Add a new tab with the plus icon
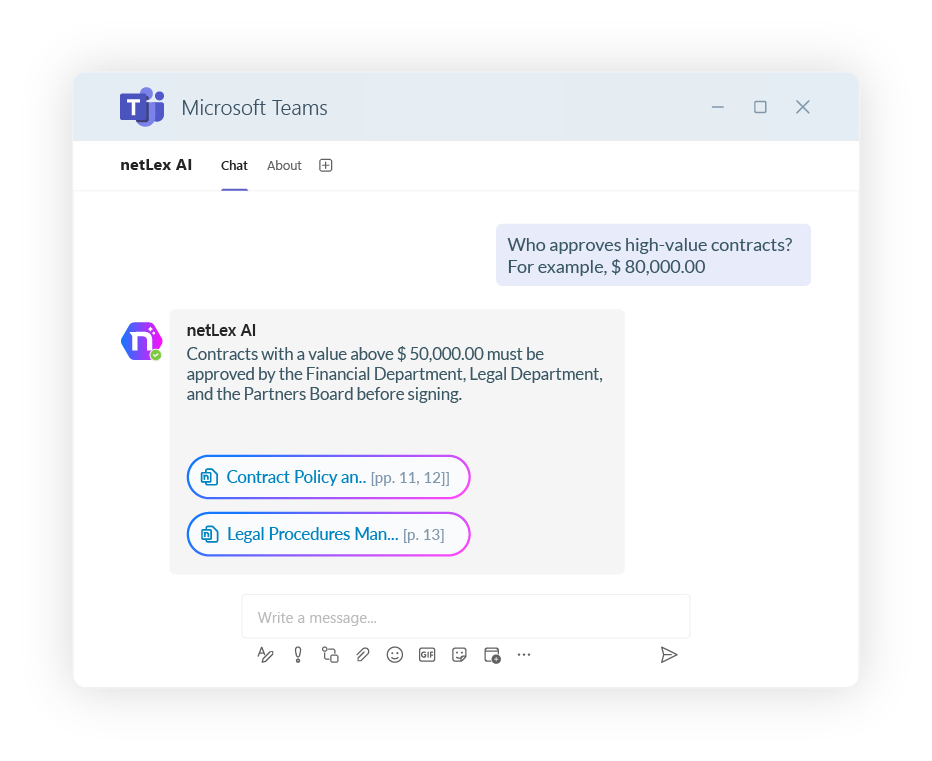 coord(326,165)
